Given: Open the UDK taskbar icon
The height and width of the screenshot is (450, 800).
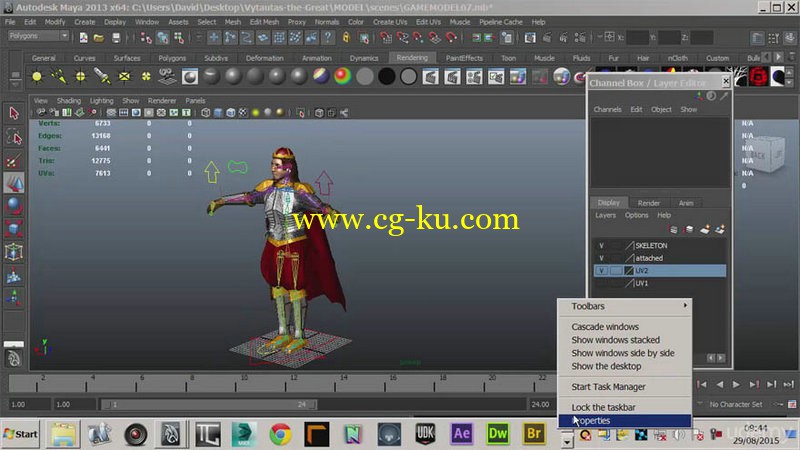Looking at the screenshot, I should click(425, 434).
